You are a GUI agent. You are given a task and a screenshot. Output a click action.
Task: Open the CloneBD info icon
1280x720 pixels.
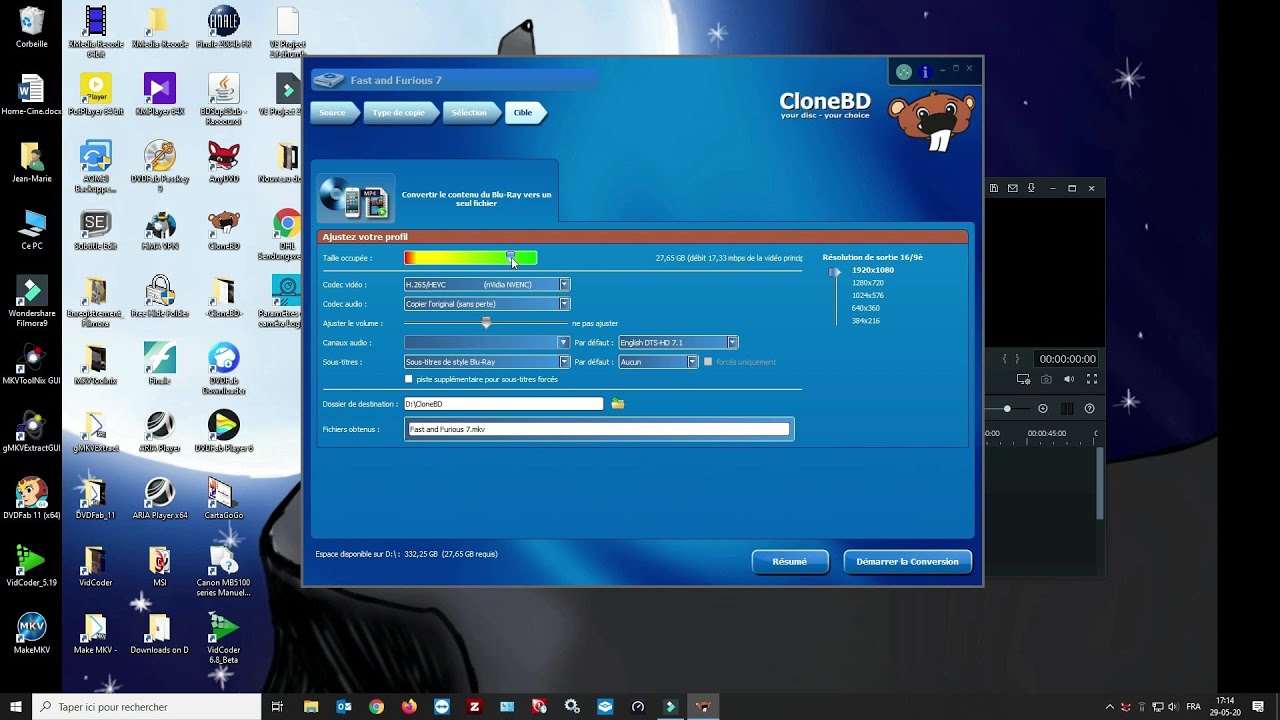pyautogui.click(x=925, y=72)
